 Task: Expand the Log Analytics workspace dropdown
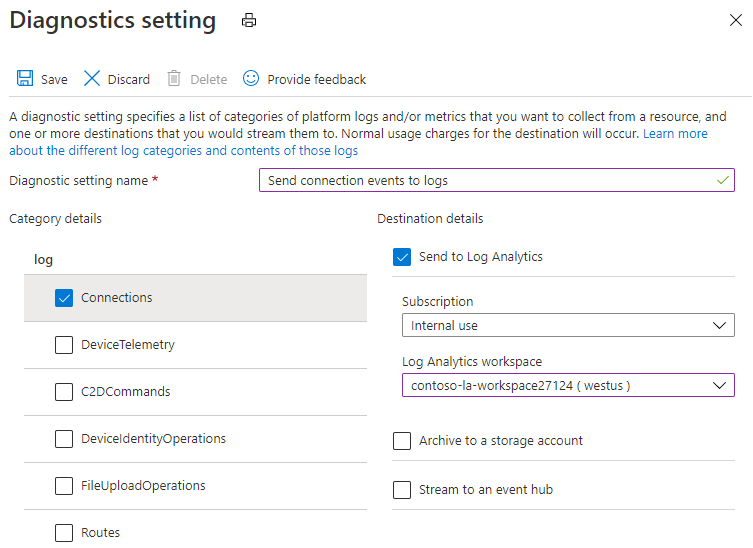tap(567, 385)
